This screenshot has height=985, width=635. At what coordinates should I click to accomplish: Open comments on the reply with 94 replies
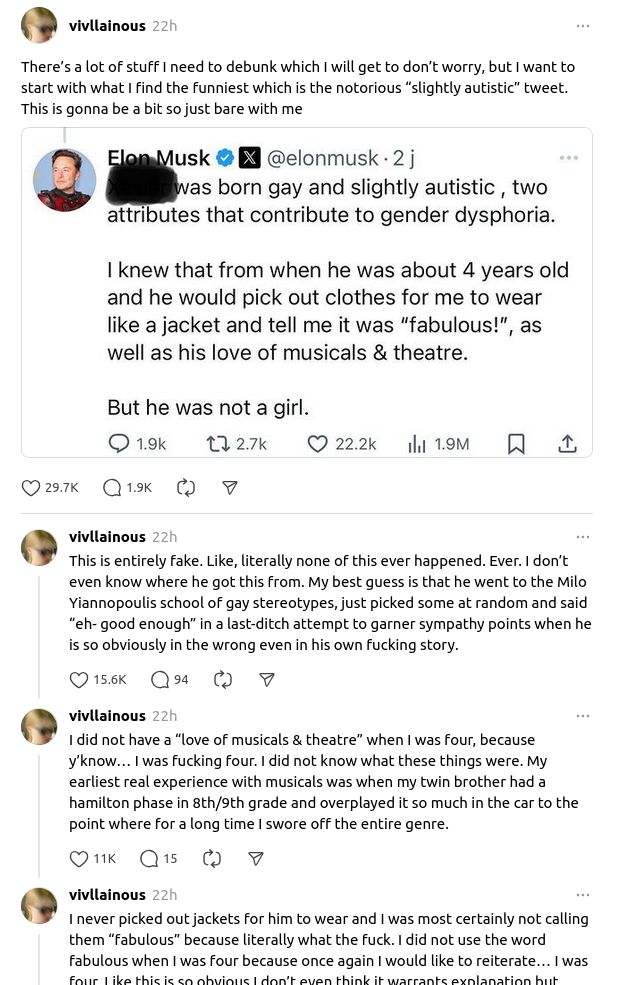click(x=160, y=679)
